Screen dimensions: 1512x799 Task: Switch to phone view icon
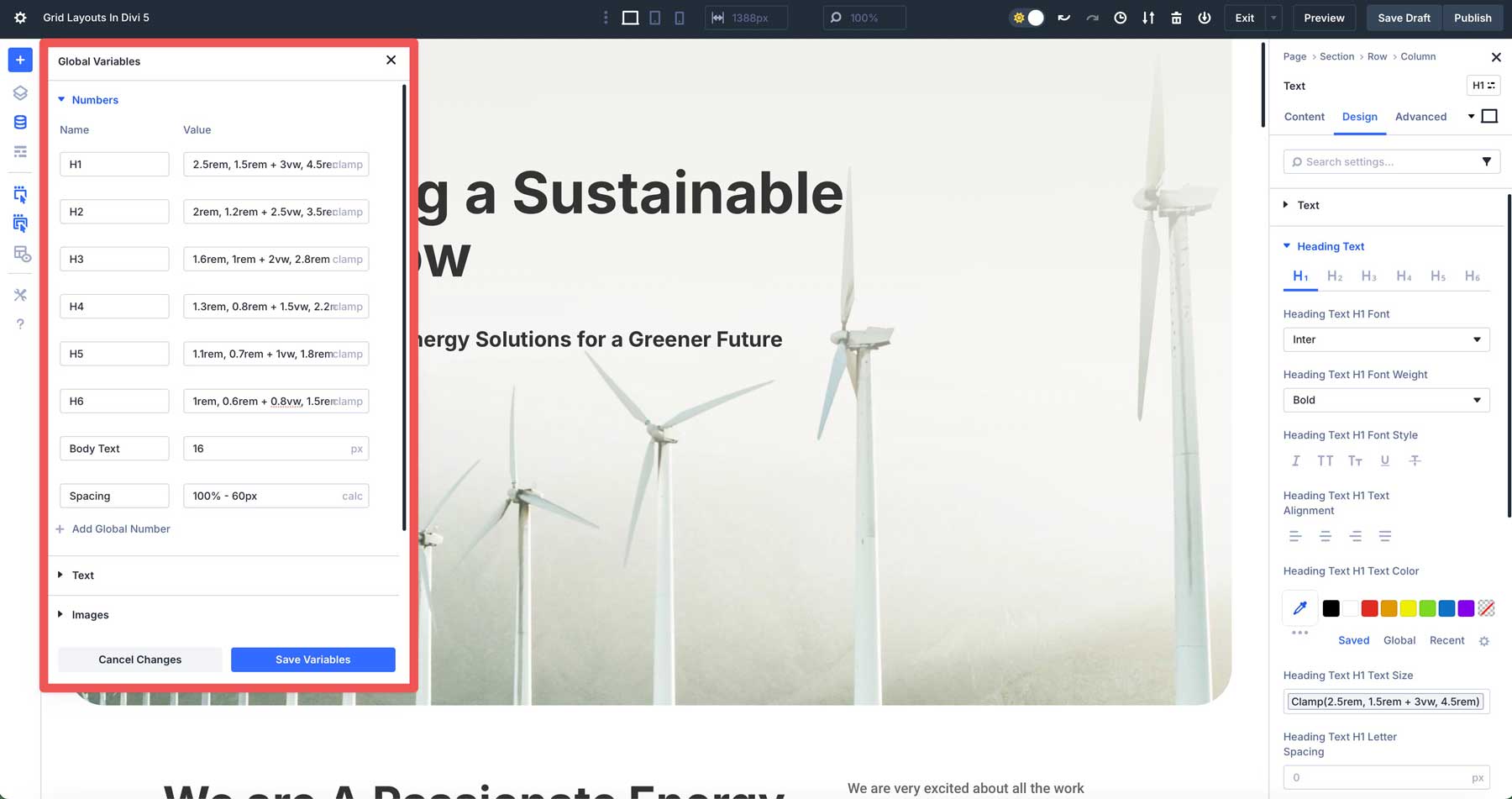coord(680,18)
